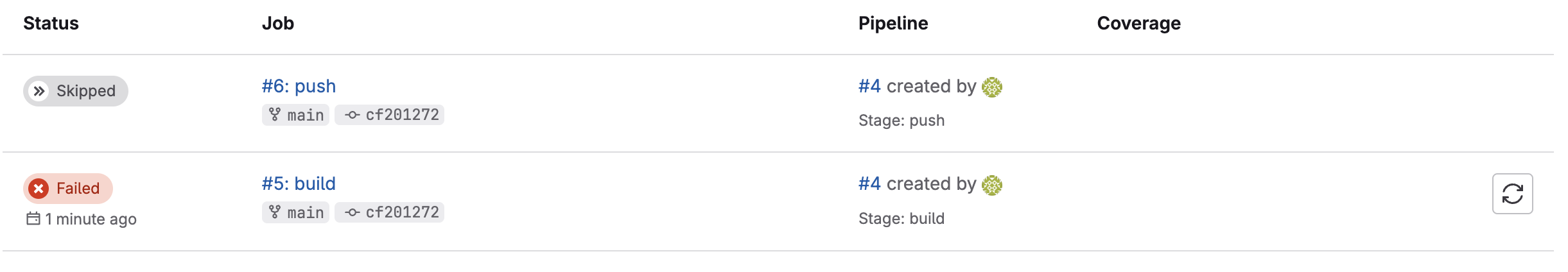Viewport: 1568px width, 272px height.
Task: Open job #6: push
Action: click(299, 86)
